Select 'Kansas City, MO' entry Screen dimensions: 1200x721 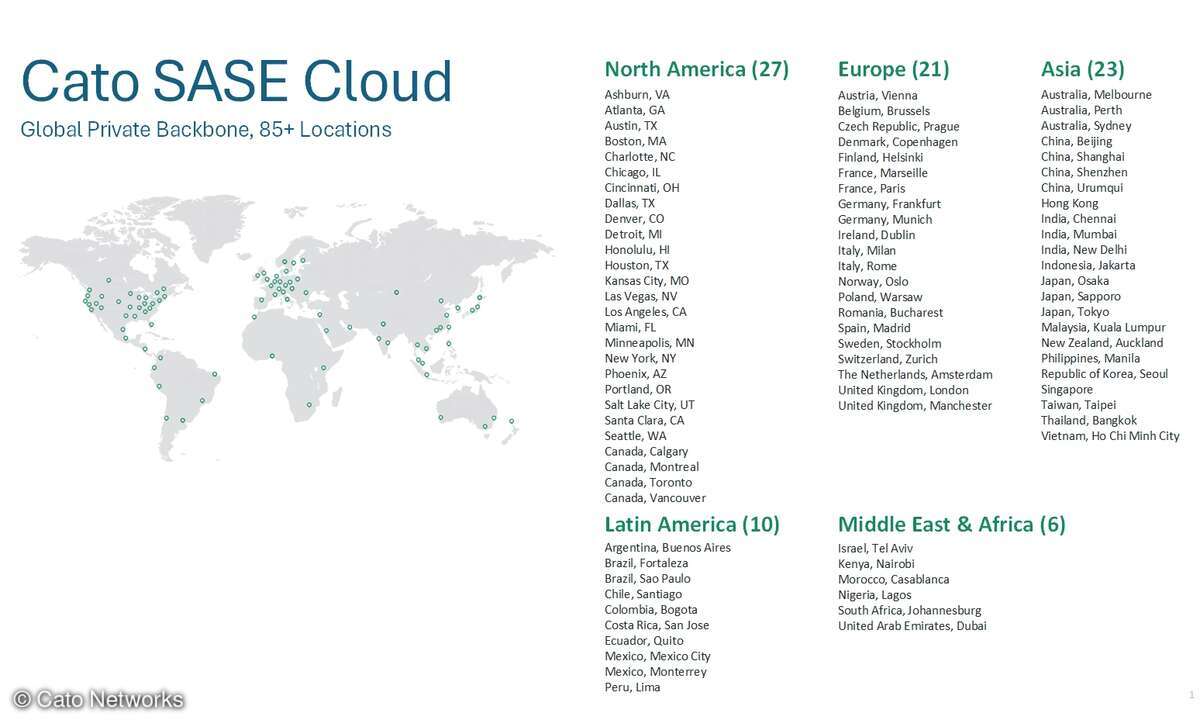(647, 281)
